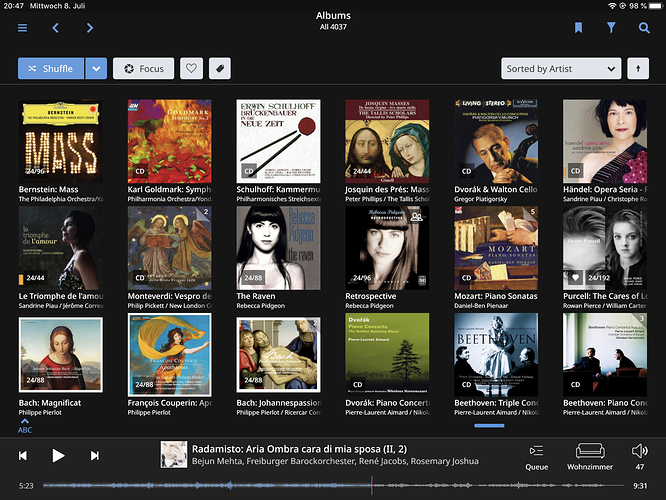Select the Wohnzimmer zone icon
The width and height of the screenshot is (666, 500).
(x=590, y=457)
